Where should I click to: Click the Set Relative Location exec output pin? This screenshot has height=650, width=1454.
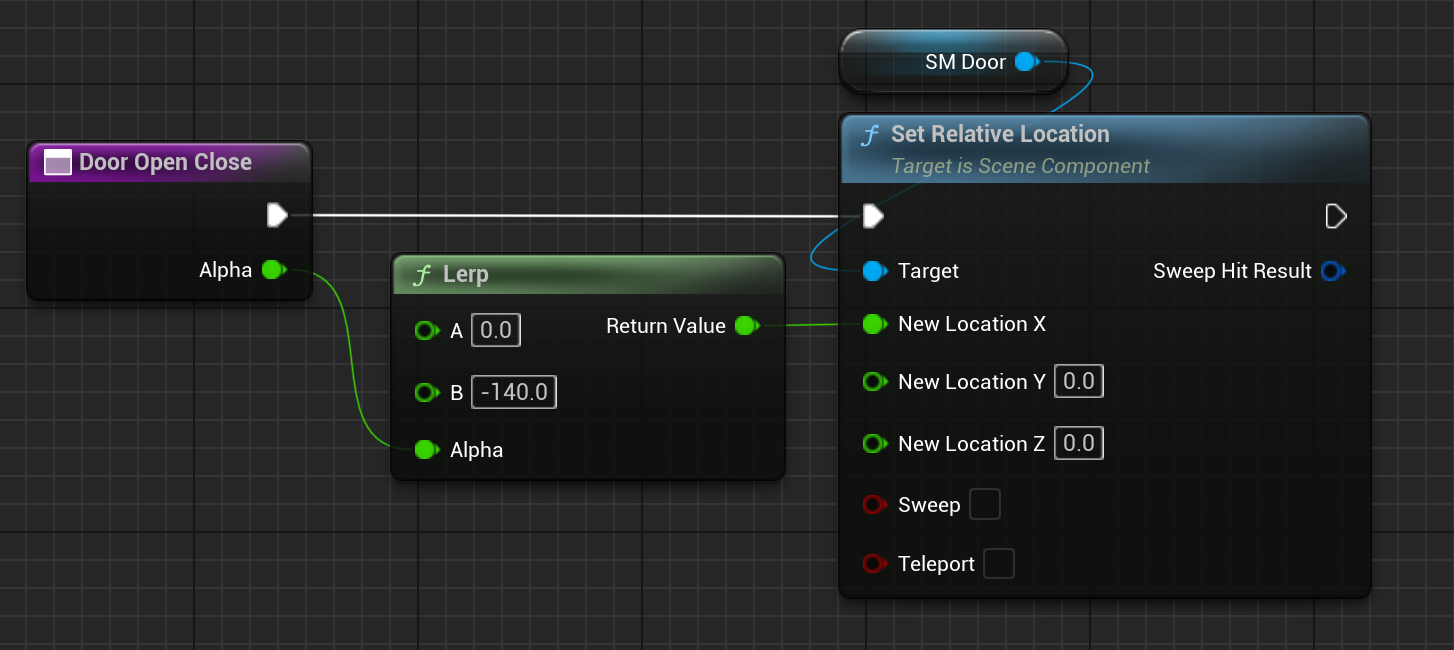(1335, 216)
